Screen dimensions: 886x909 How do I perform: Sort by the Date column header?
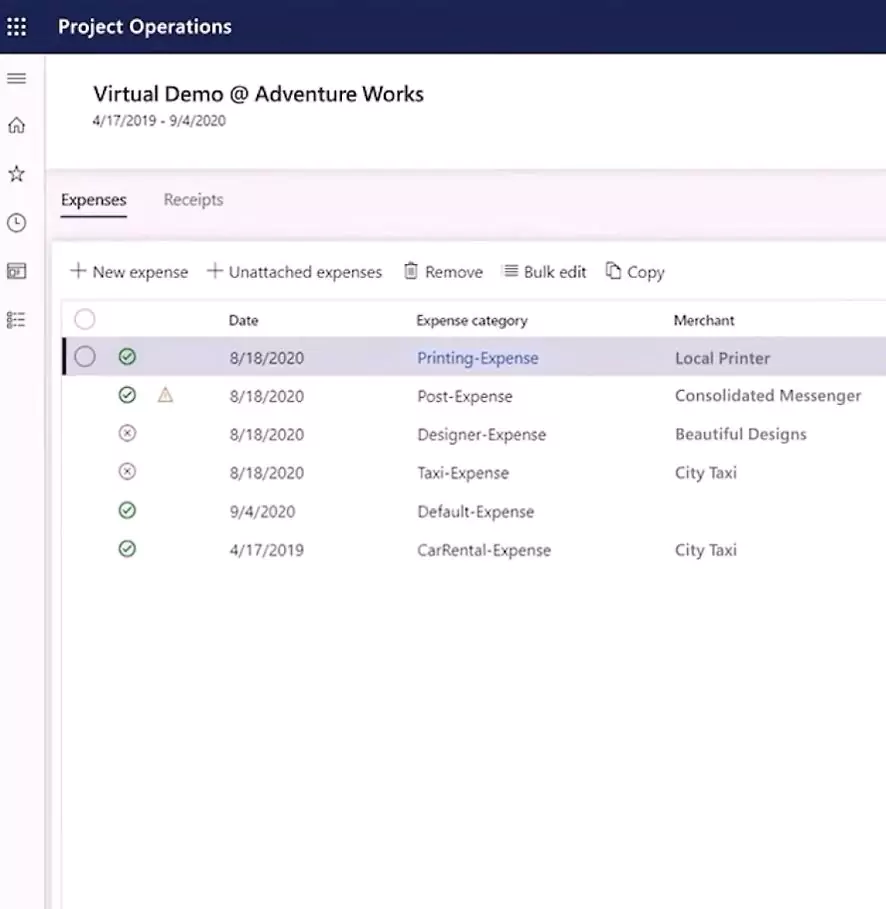[x=243, y=321]
